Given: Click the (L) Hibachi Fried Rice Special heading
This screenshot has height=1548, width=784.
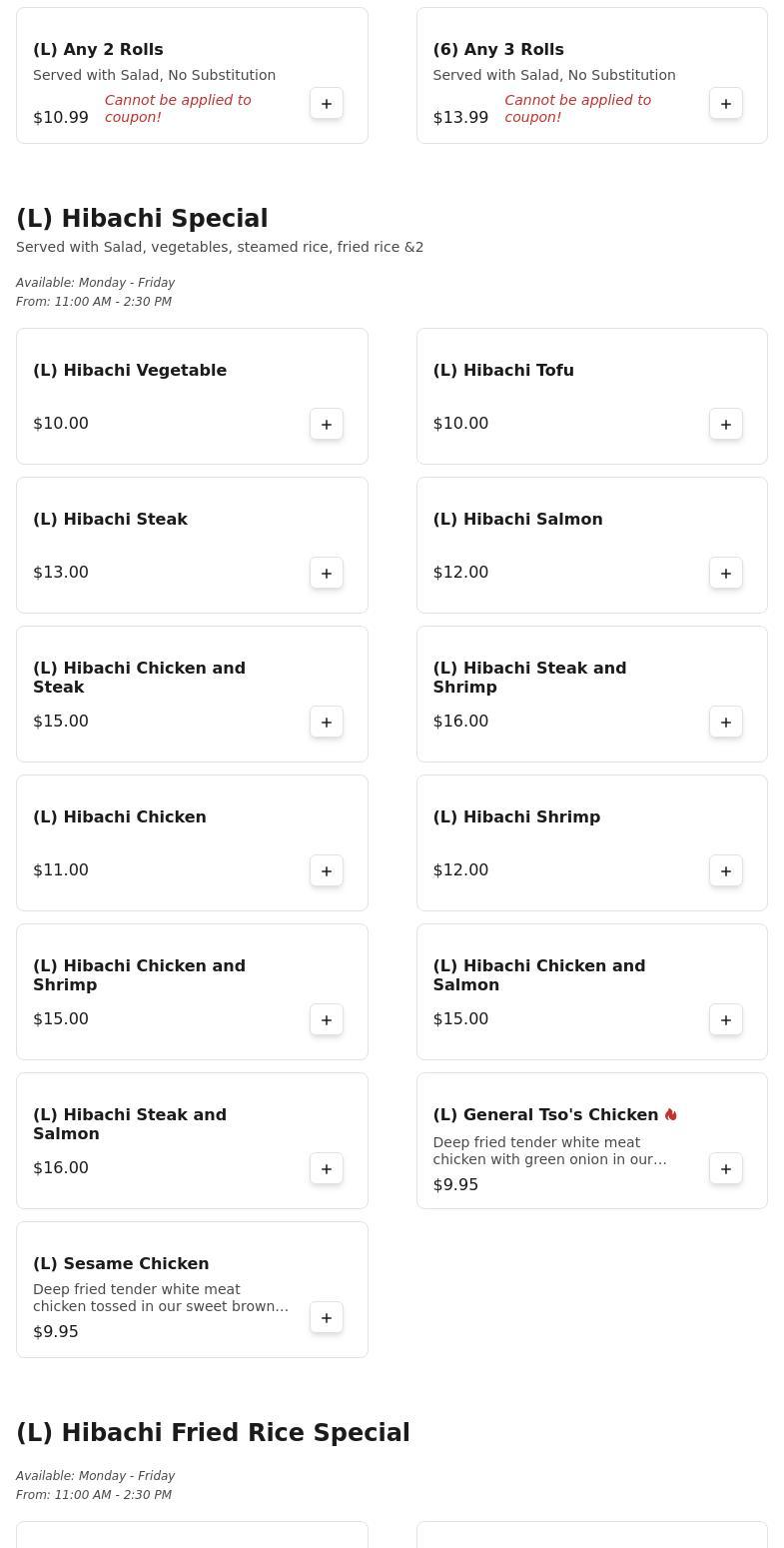Looking at the screenshot, I should [213, 1433].
